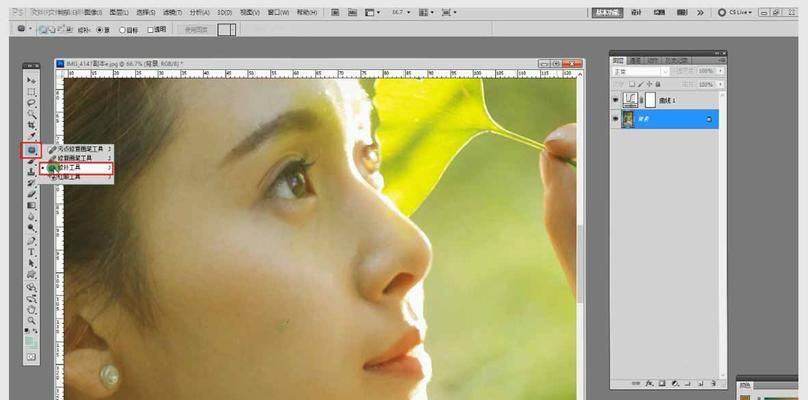Hide the 曲线 1 curves layer
The image size is (808, 400).
pos(615,101)
